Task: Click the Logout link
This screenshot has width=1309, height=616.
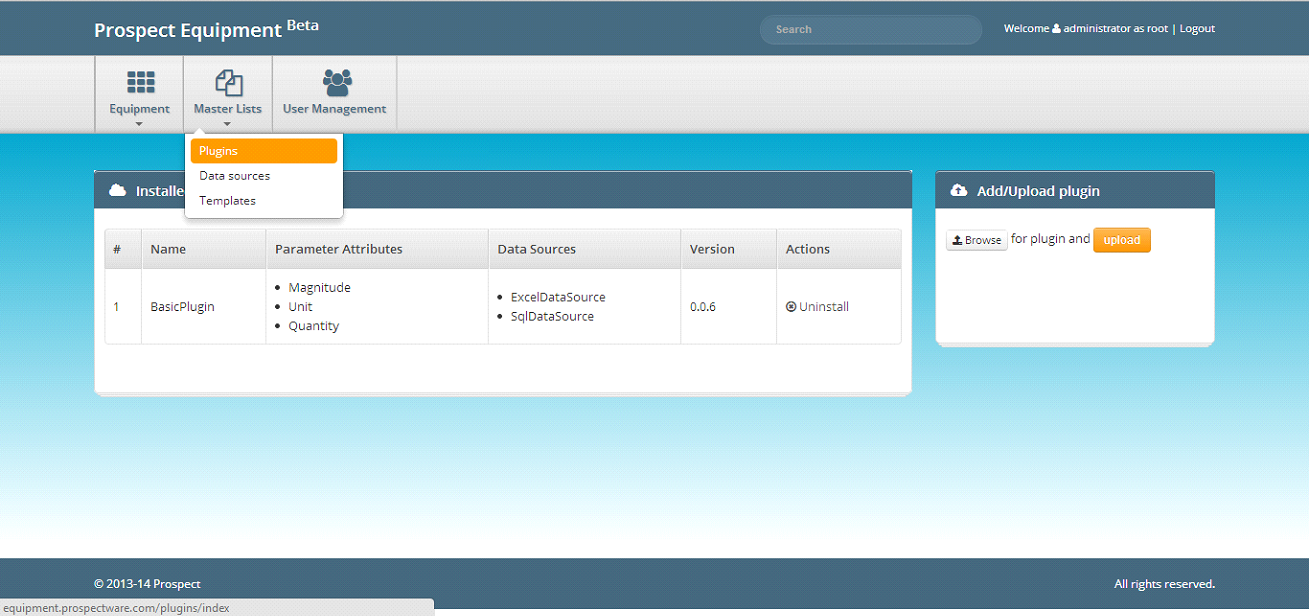Action: tap(1197, 29)
